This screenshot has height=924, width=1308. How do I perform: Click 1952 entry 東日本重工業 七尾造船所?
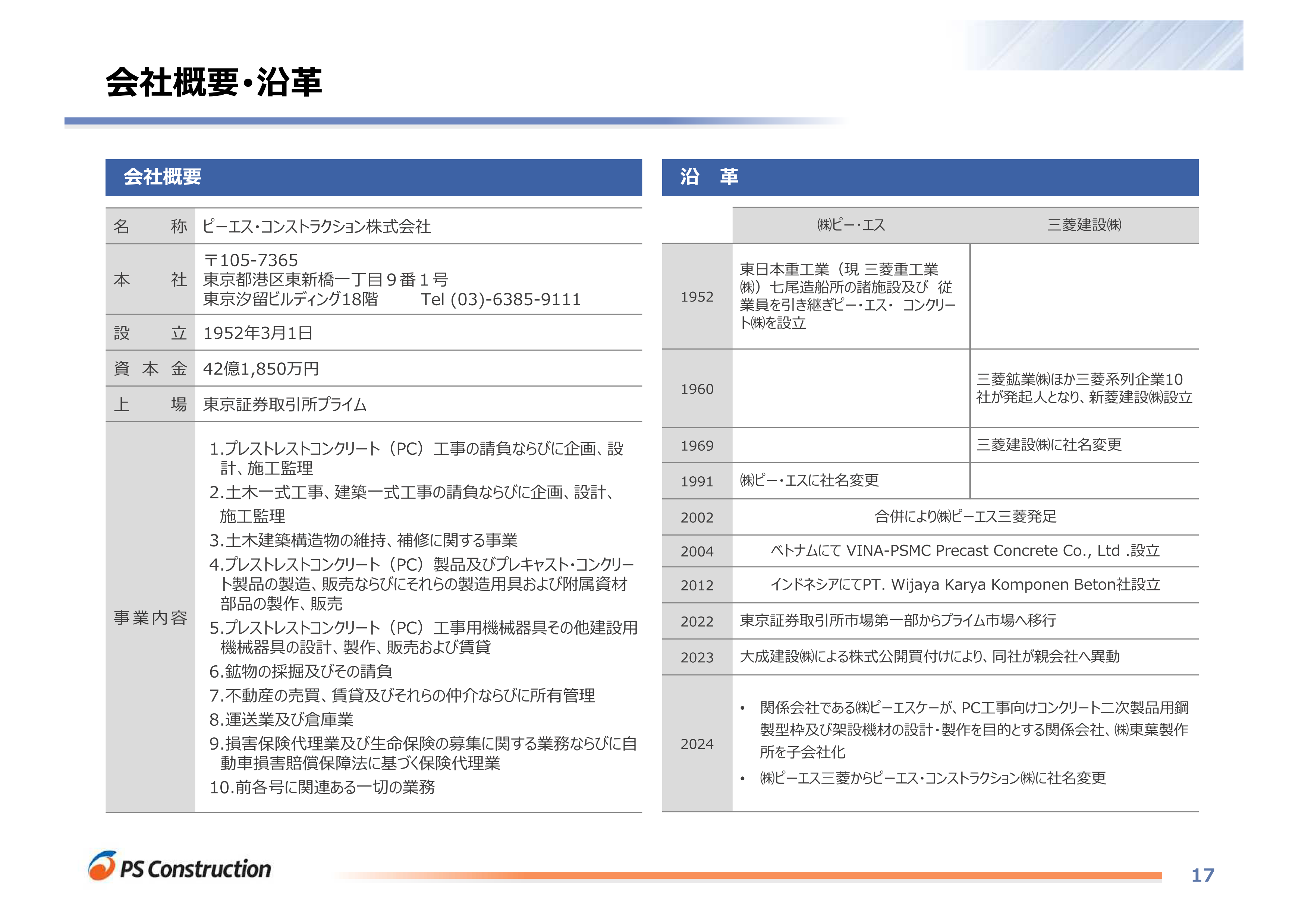pos(848,296)
